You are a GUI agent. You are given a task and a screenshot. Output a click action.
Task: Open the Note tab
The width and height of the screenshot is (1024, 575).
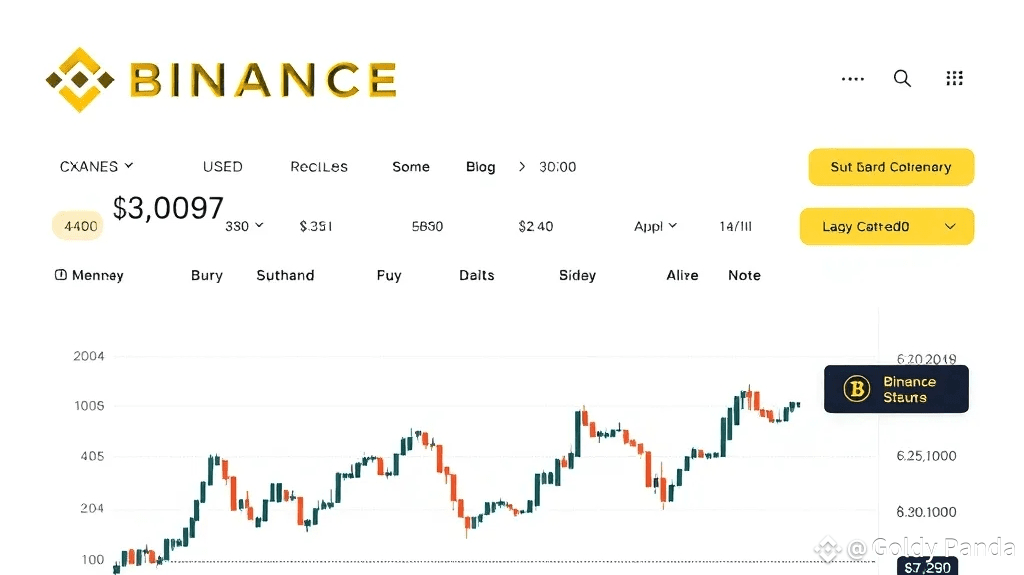click(x=744, y=275)
